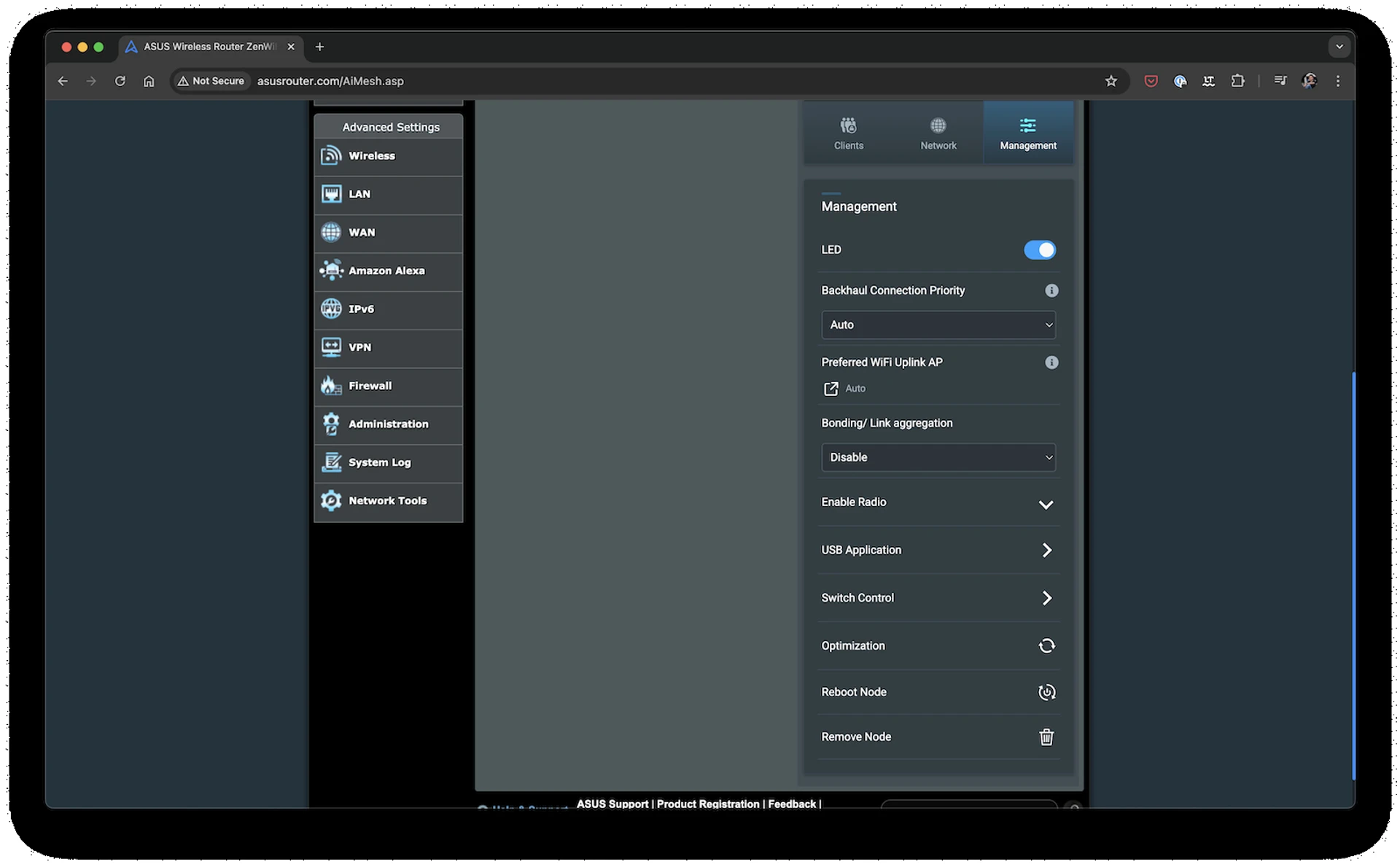Expand the Switch Control chevron
The image size is (1400, 867).
[1046, 598]
